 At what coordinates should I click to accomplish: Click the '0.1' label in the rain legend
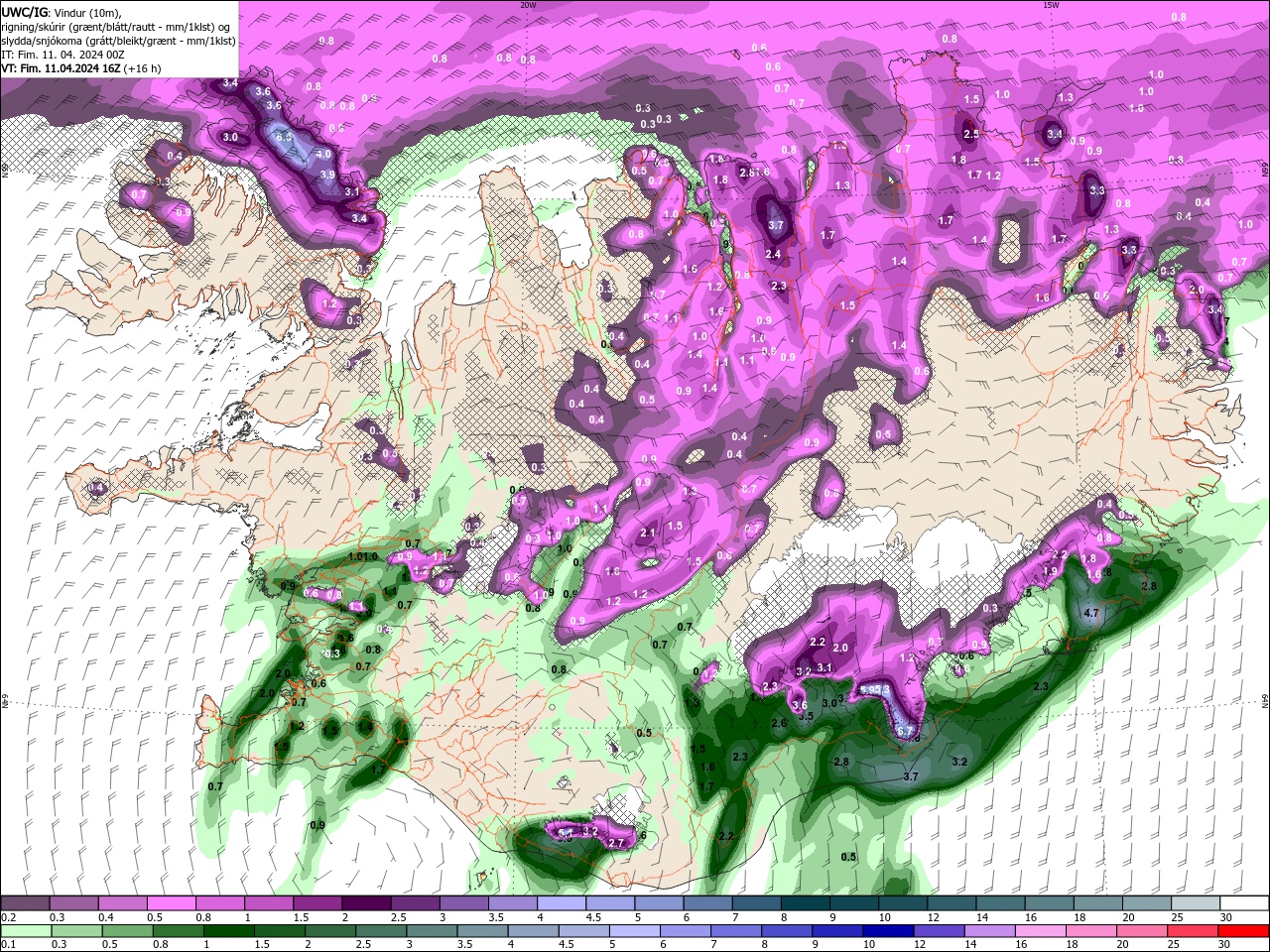pos(8,945)
